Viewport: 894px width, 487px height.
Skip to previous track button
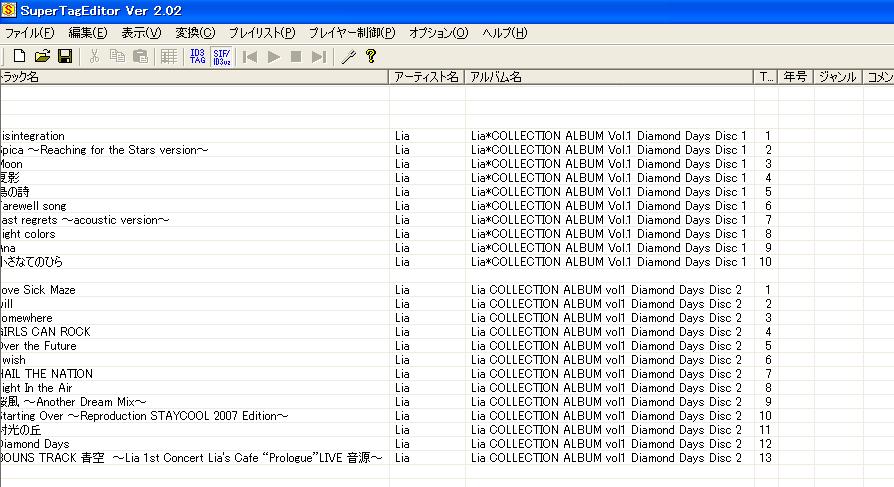tap(250, 56)
